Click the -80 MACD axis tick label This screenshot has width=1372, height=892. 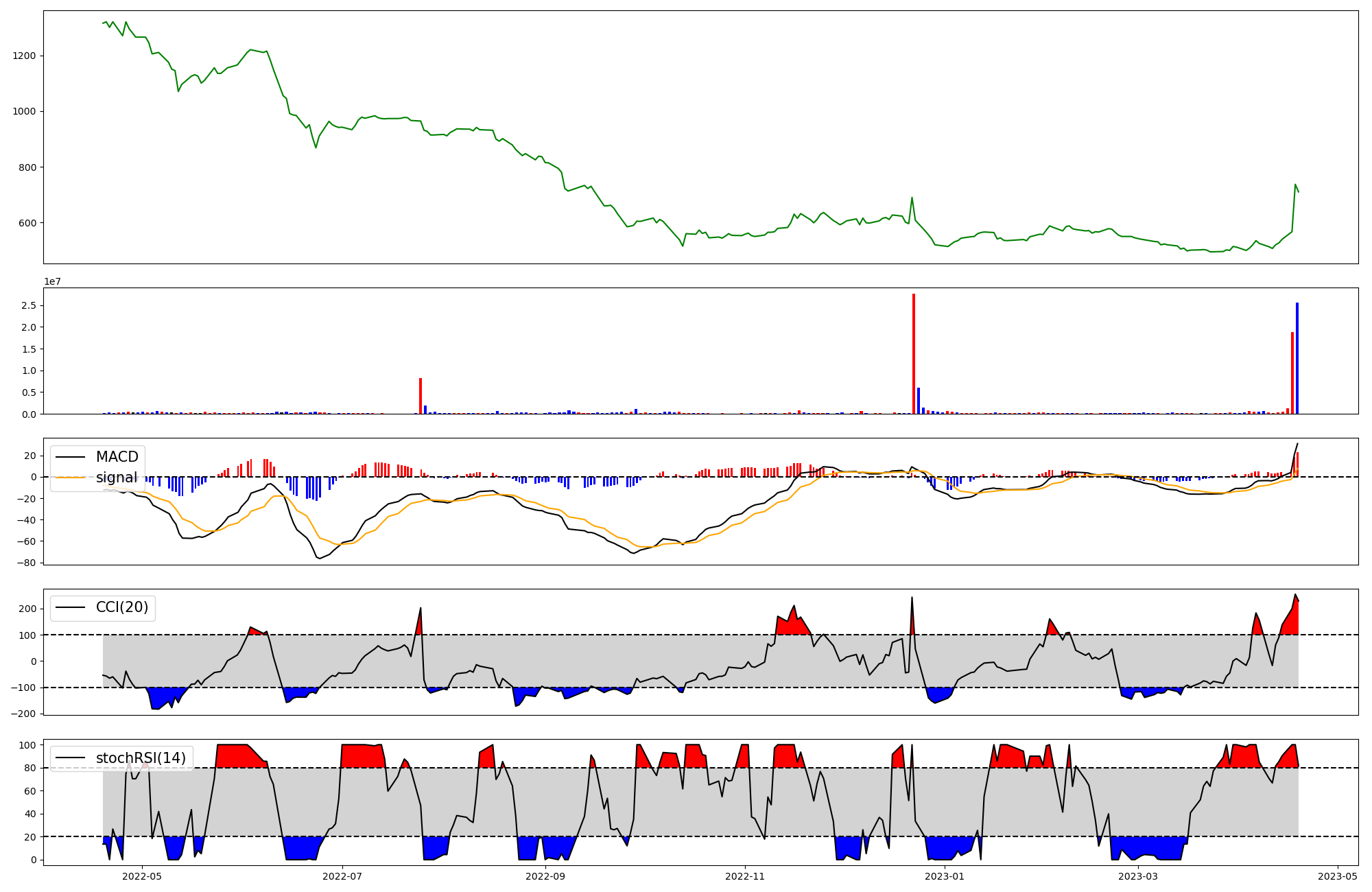click(26, 563)
